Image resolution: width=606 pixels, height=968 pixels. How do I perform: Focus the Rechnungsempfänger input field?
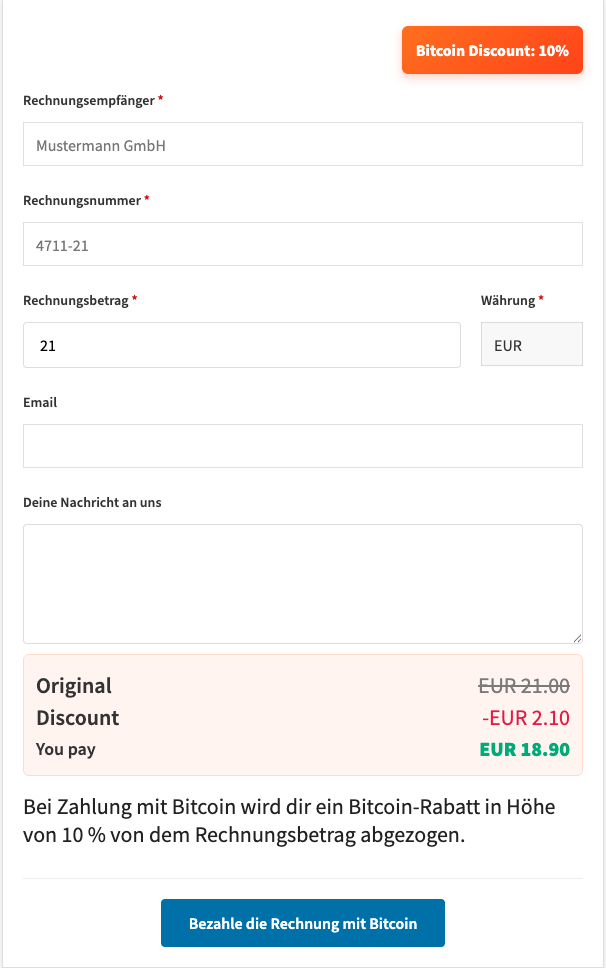302,145
